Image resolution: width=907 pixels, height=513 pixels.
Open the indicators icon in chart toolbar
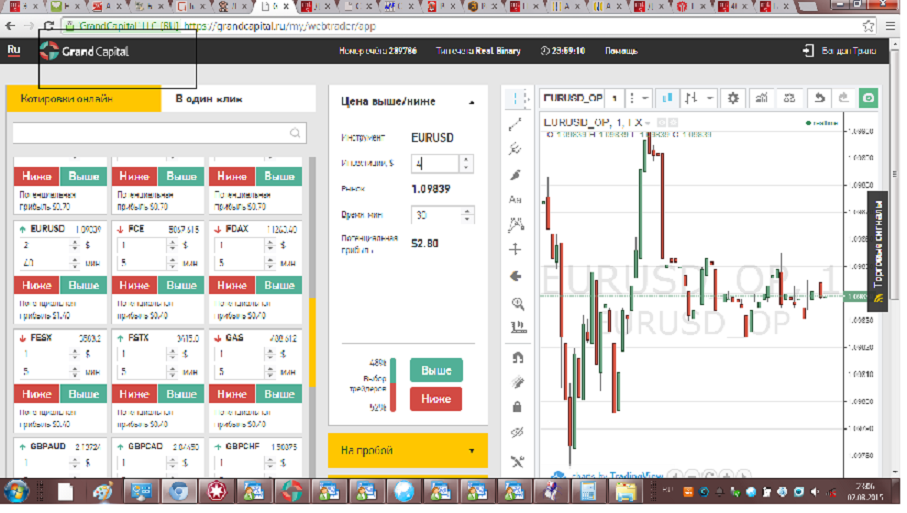coord(762,98)
